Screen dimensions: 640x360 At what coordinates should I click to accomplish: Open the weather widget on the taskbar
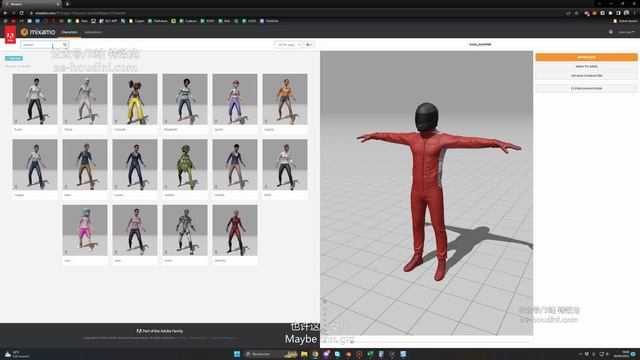(17, 354)
